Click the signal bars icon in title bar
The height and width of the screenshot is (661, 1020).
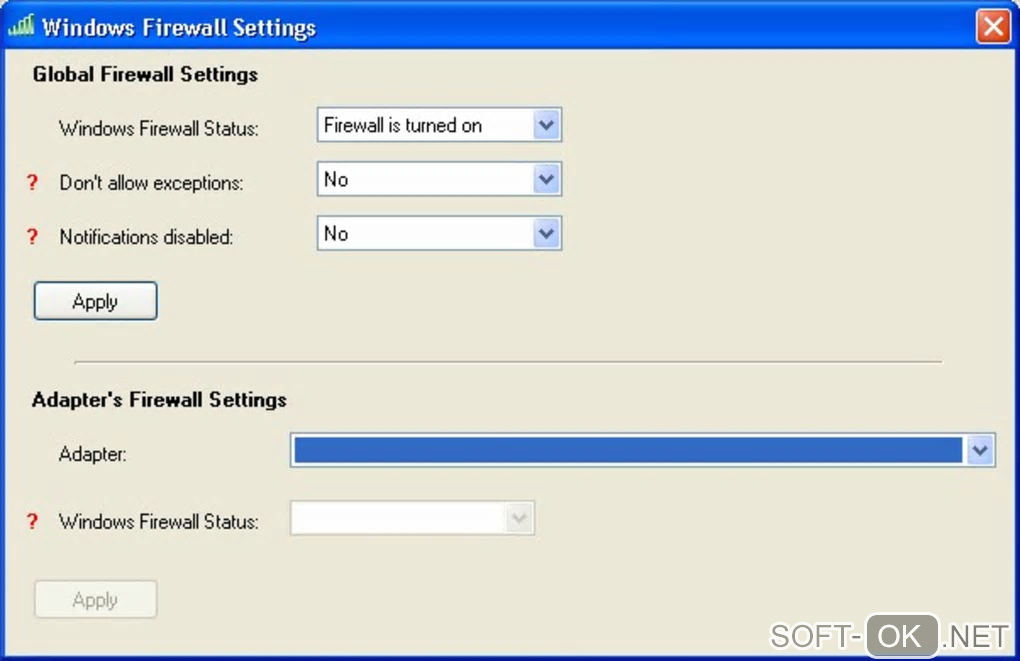pyautogui.click(x=21, y=27)
